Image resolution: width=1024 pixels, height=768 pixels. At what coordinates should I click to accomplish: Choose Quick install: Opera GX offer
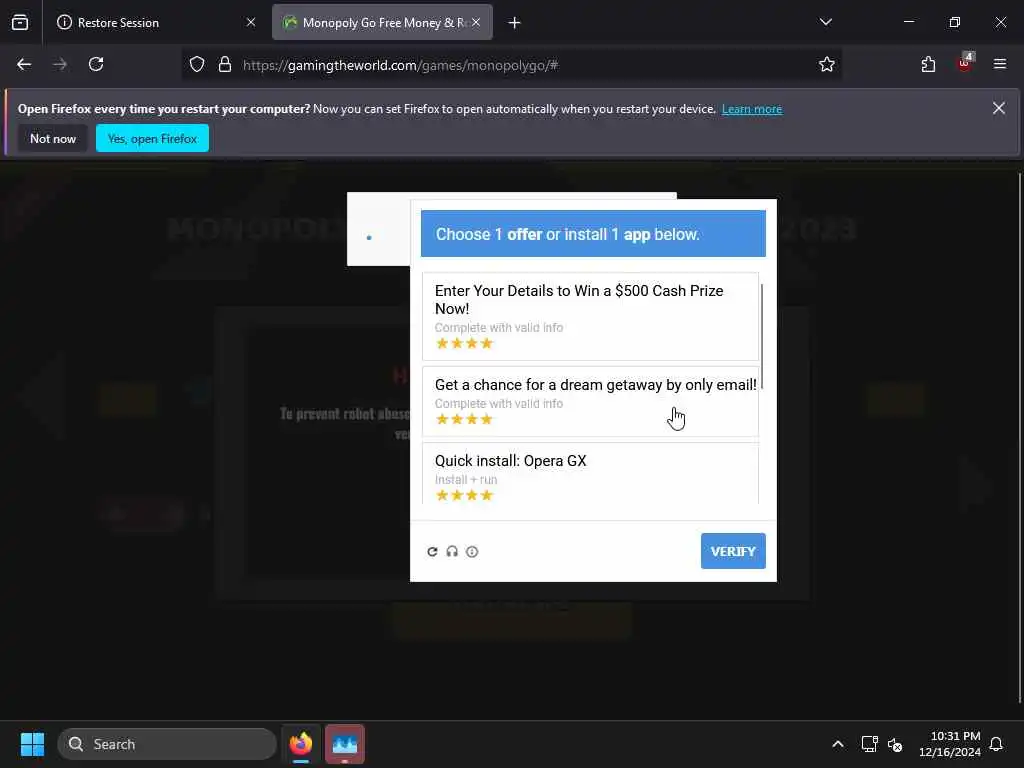(x=590, y=473)
